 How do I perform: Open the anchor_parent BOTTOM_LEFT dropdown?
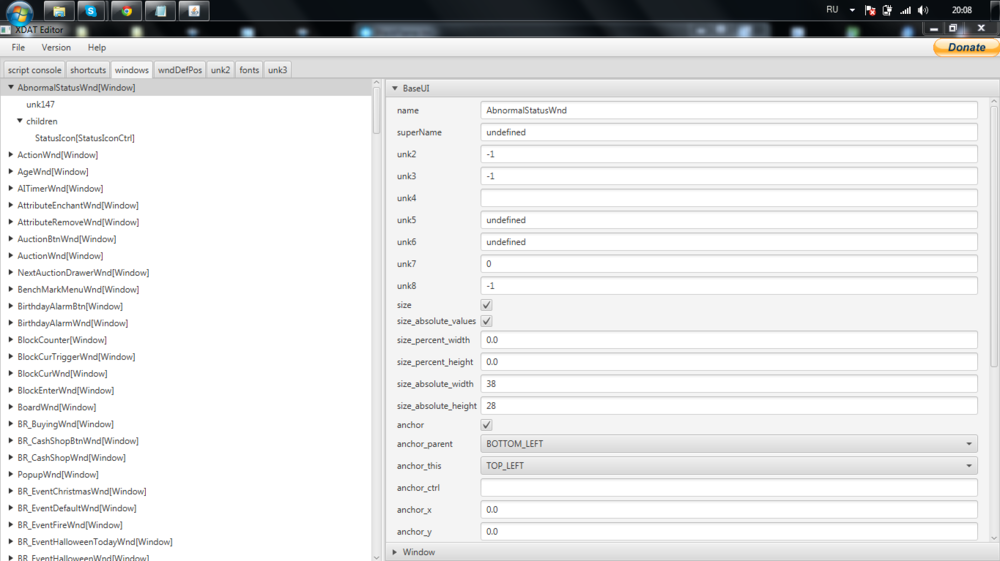pyautogui.click(x=728, y=444)
